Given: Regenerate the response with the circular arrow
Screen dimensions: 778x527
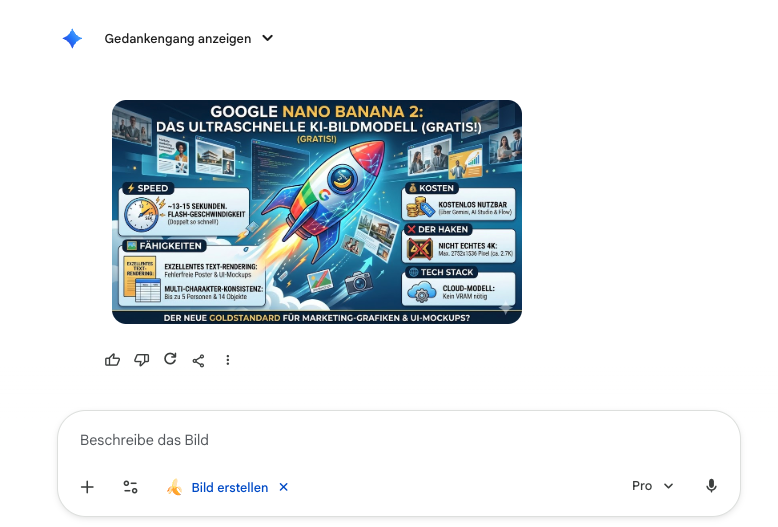Looking at the screenshot, I should tap(170, 359).
